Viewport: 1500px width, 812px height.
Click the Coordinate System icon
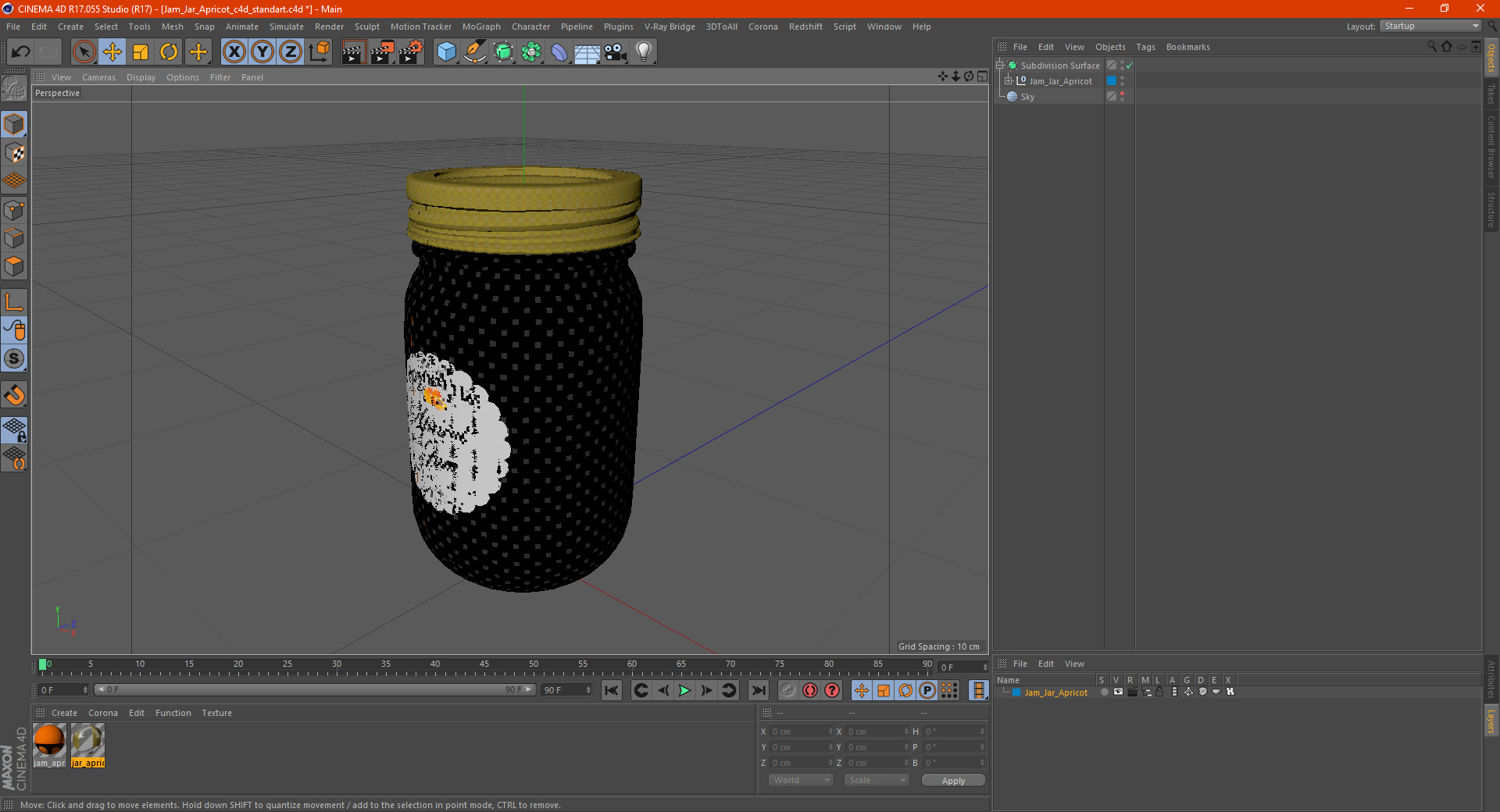319,52
